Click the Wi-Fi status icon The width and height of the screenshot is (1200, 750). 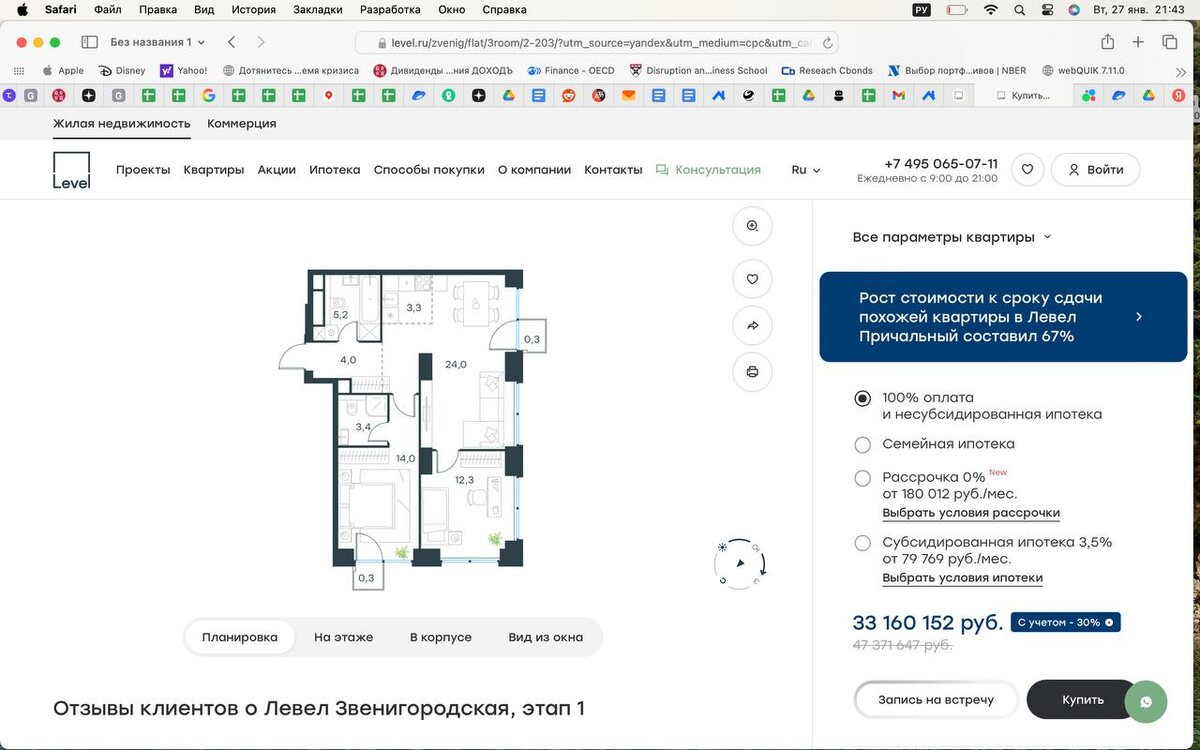click(x=990, y=10)
